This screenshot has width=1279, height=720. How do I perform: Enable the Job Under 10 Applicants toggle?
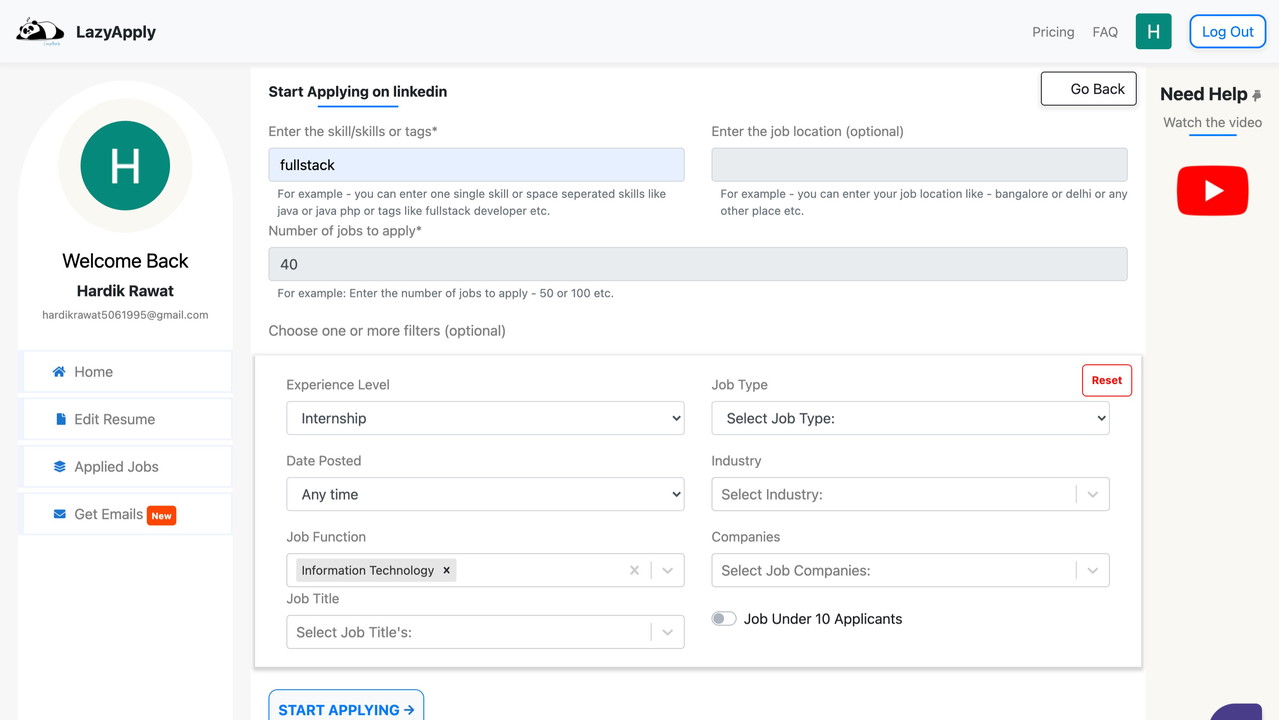[723, 618]
